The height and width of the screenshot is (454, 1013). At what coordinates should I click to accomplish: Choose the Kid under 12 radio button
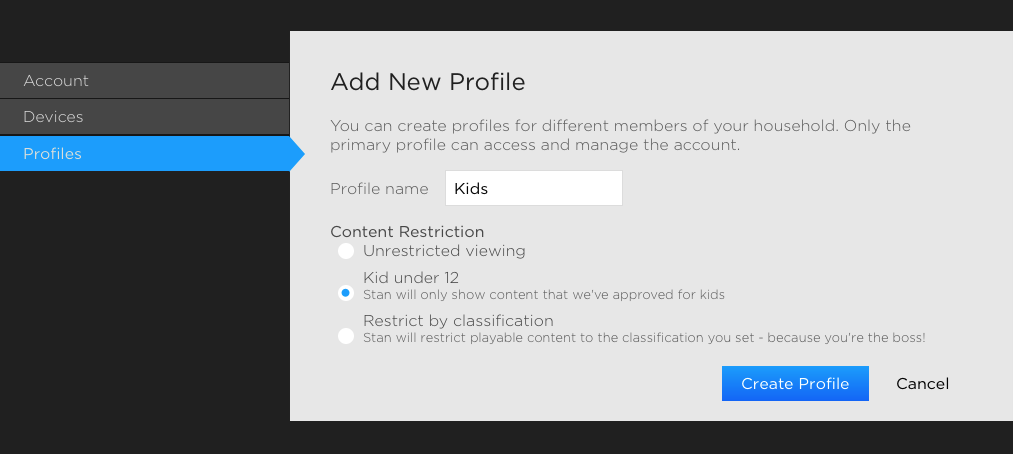tap(346, 293)
